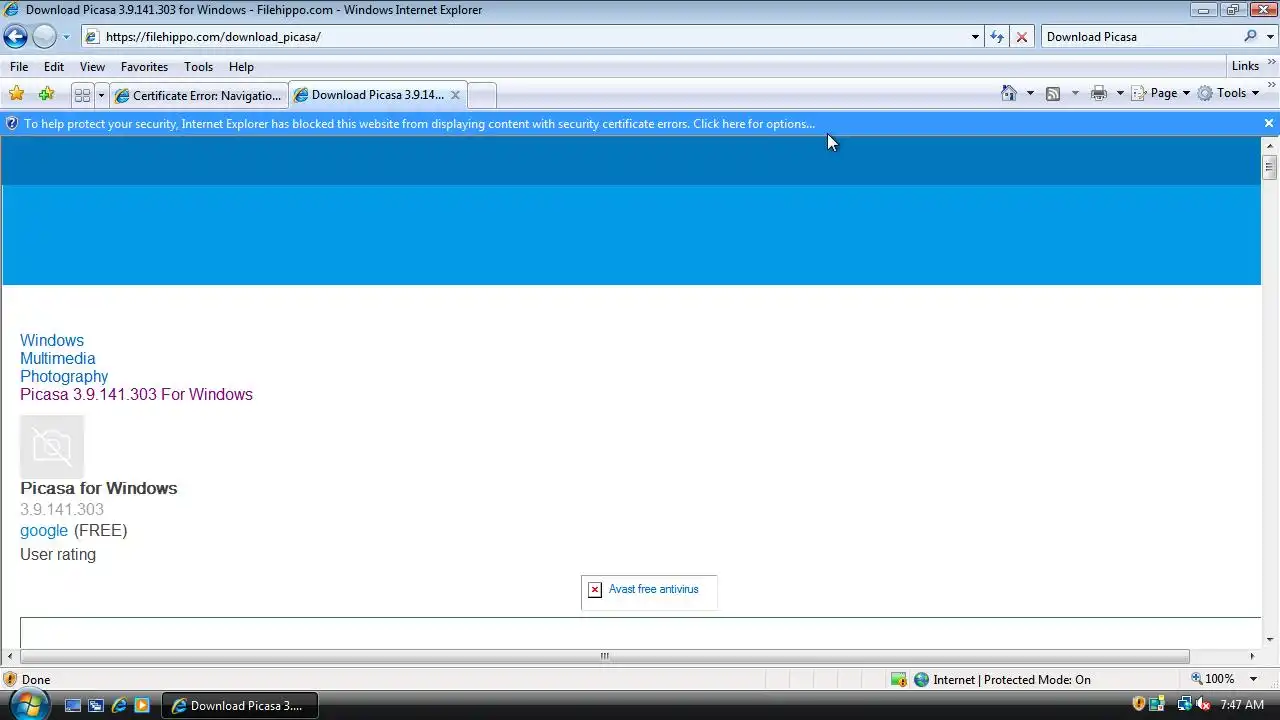Click the horizontal scrollbar left arrow
The width and height of the screenshot is (1280, 720).
pos(10,656)
